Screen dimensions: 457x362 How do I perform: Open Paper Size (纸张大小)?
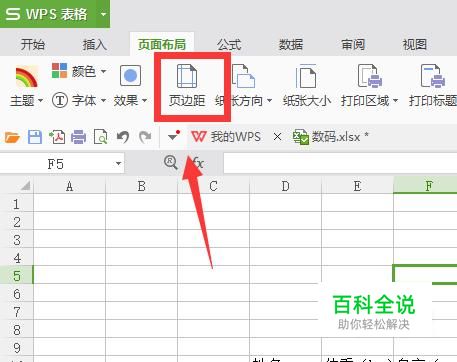tap(307, 86)
